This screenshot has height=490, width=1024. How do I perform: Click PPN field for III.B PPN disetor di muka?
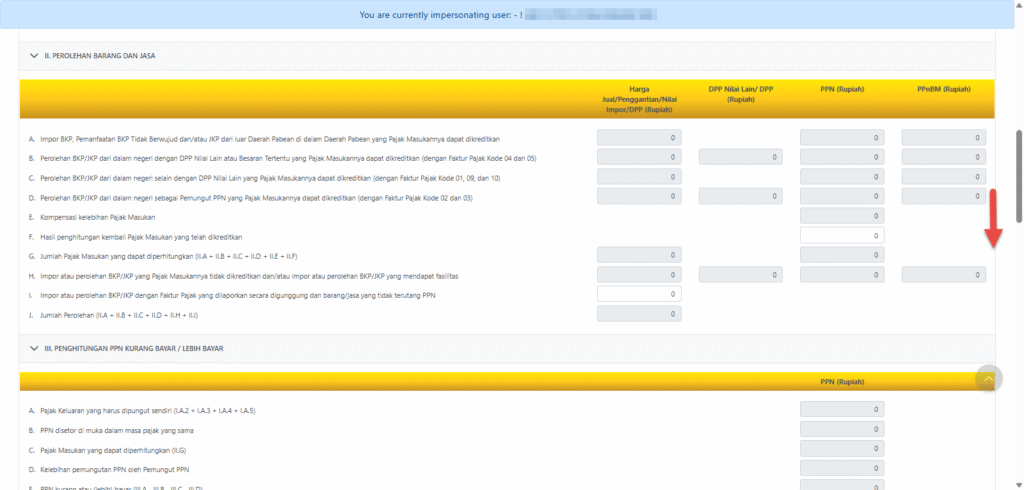[x=841, y=429]
